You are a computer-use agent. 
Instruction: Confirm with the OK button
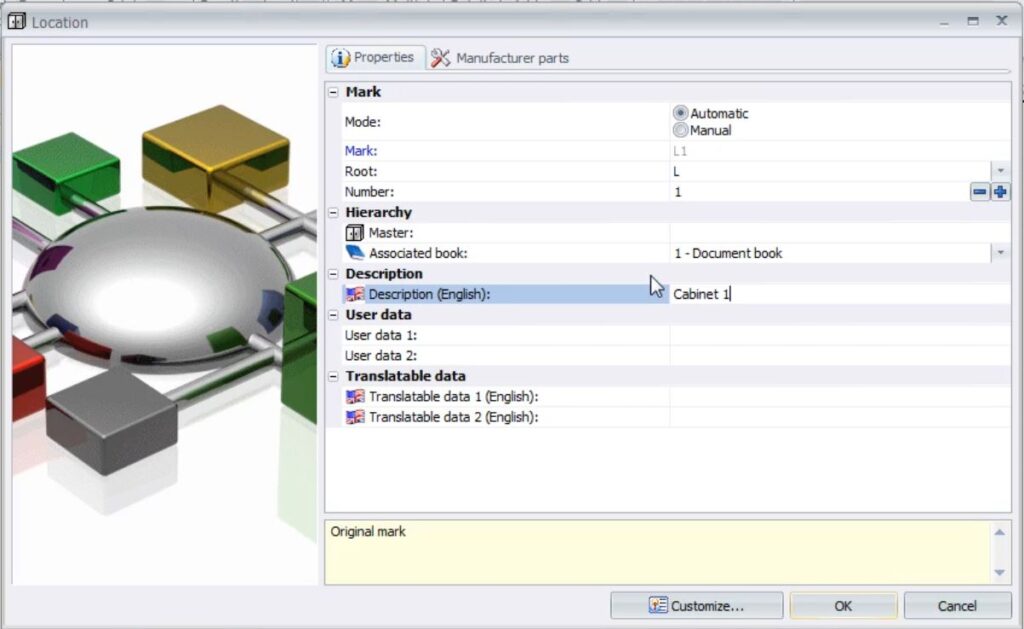pyautogui.click(x=843, y=605)
